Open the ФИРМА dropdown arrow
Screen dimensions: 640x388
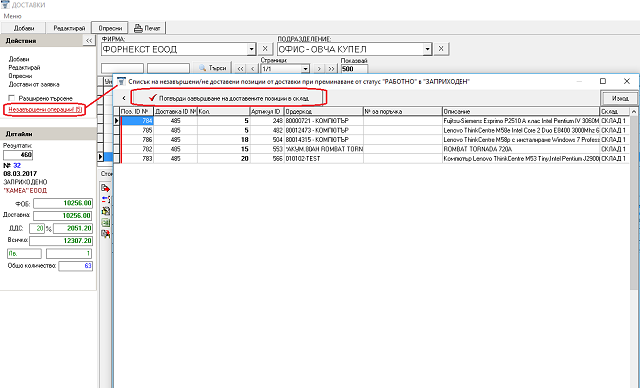coord(251,49)
